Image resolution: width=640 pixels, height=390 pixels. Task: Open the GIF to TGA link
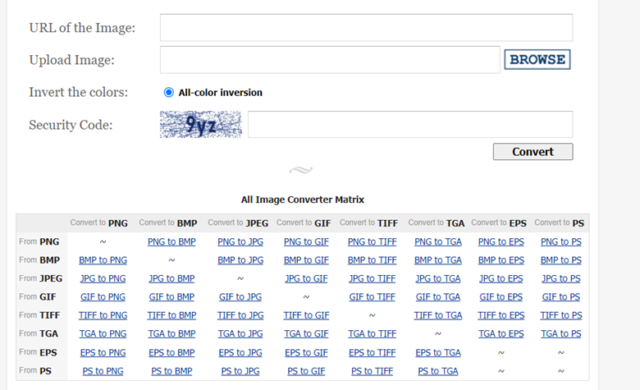(438, 297)
